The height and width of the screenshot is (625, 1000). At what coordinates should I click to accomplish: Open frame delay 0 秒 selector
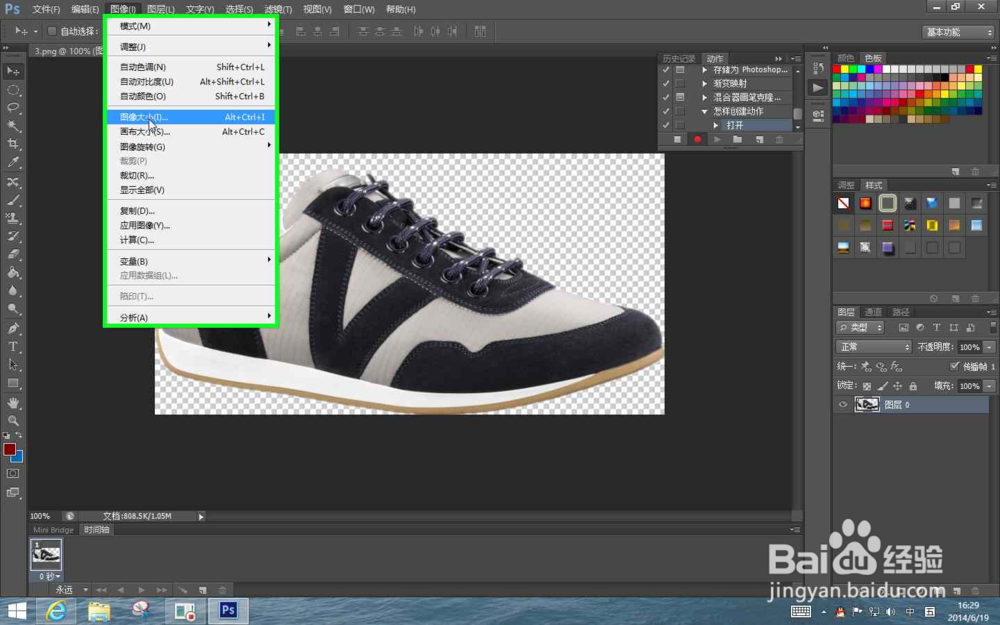coord(49,577)
